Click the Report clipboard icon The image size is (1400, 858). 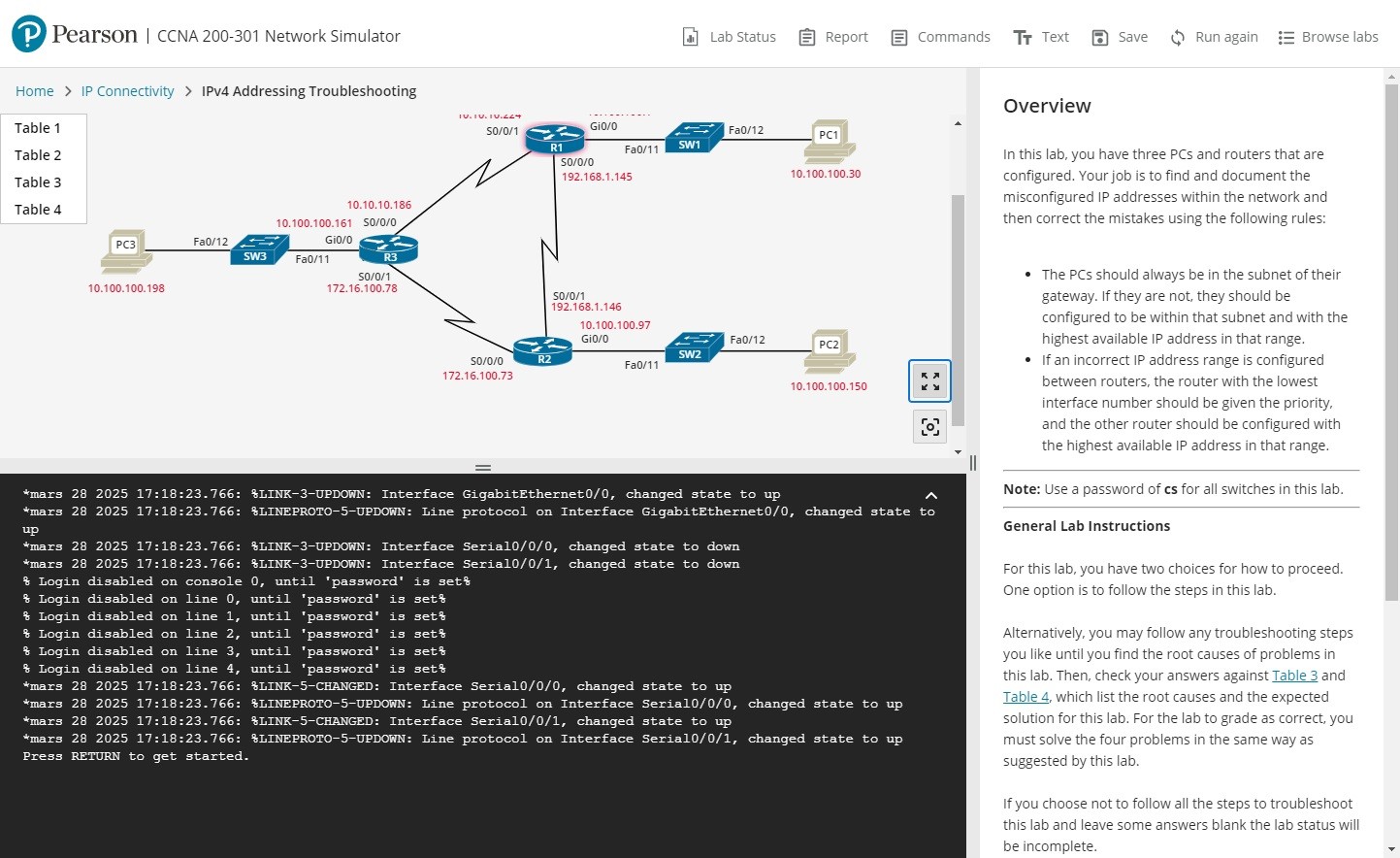tap(807, 37)
